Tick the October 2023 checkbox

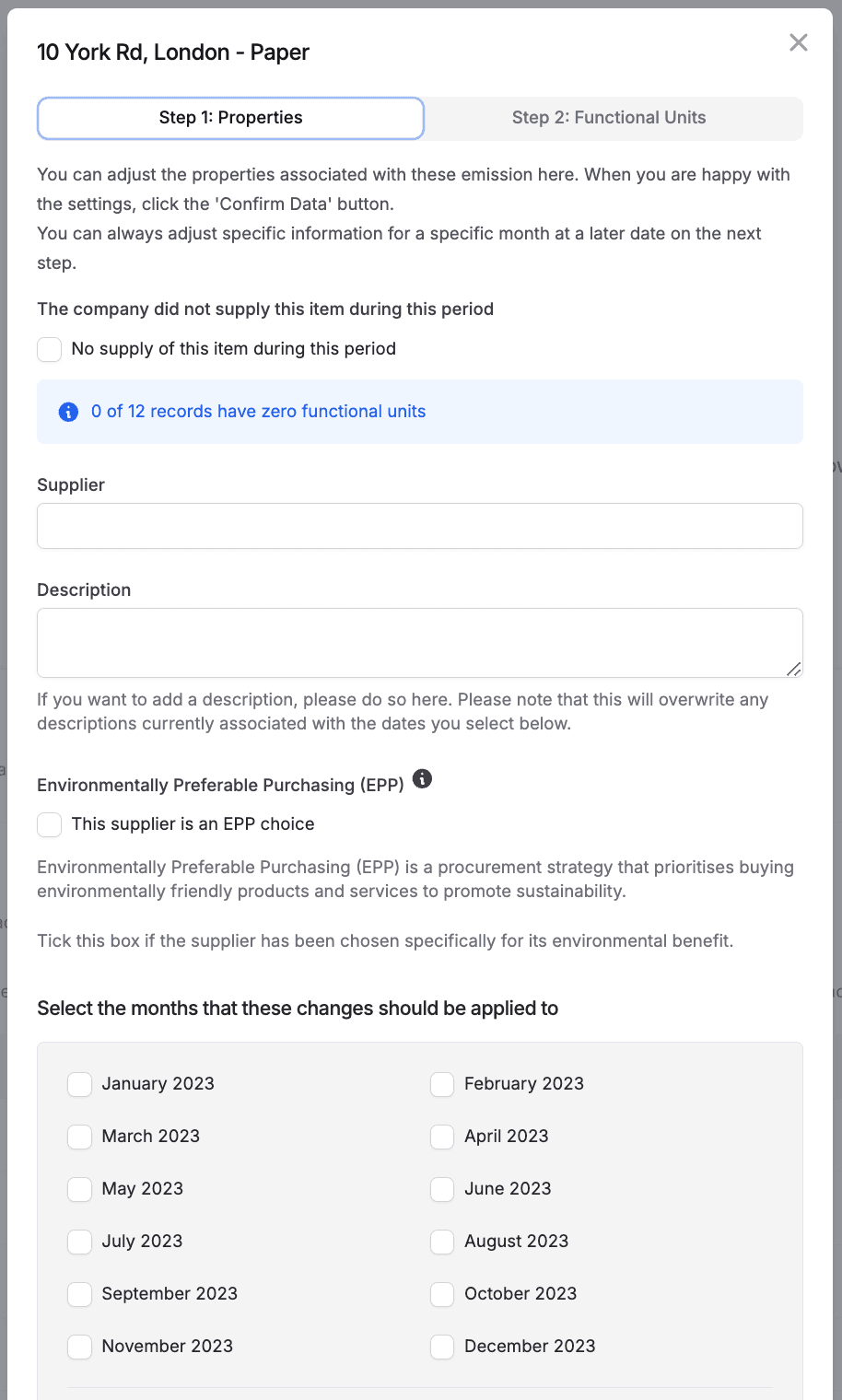(x=442, y=1294)
